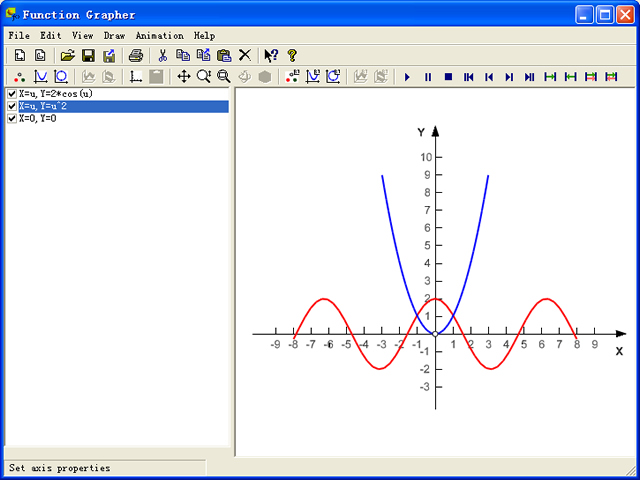Select the X=u, Y=2*cos(u) list entry
640x480 pixels.
pos(56,94)
